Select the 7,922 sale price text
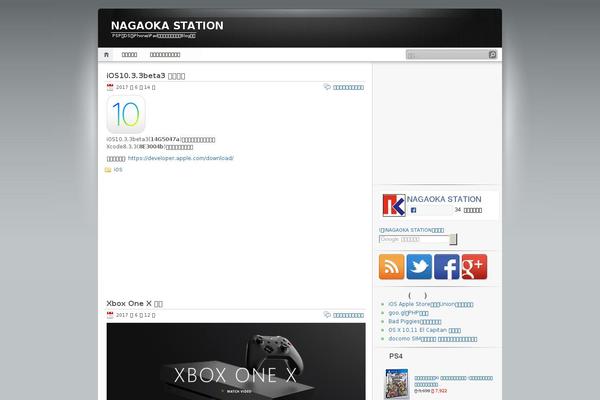Image resolution: width=600 pixels, height=400 pixels. tap(439, 391)
